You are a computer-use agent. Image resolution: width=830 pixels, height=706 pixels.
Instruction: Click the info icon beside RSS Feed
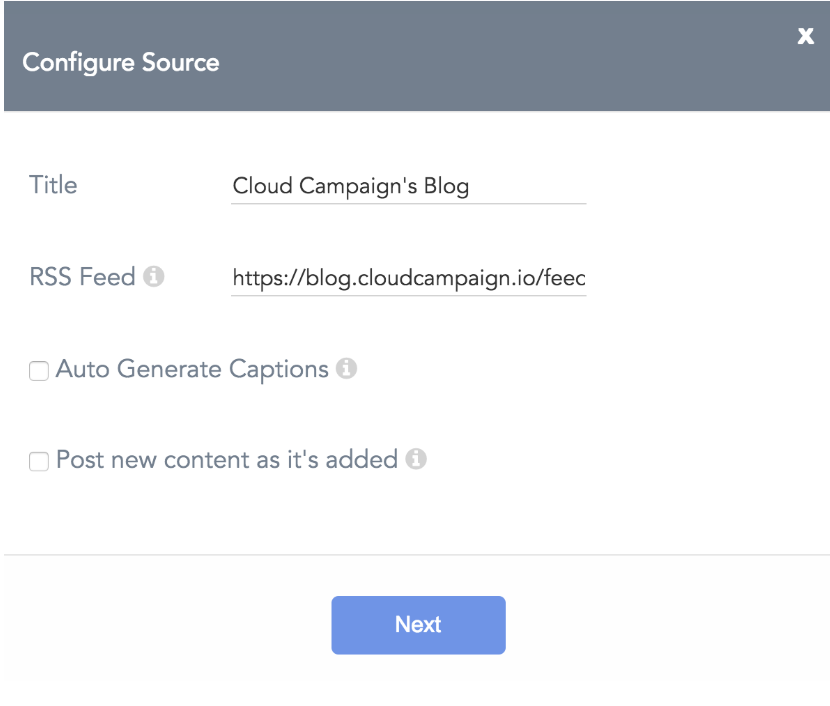pos(154,276)
